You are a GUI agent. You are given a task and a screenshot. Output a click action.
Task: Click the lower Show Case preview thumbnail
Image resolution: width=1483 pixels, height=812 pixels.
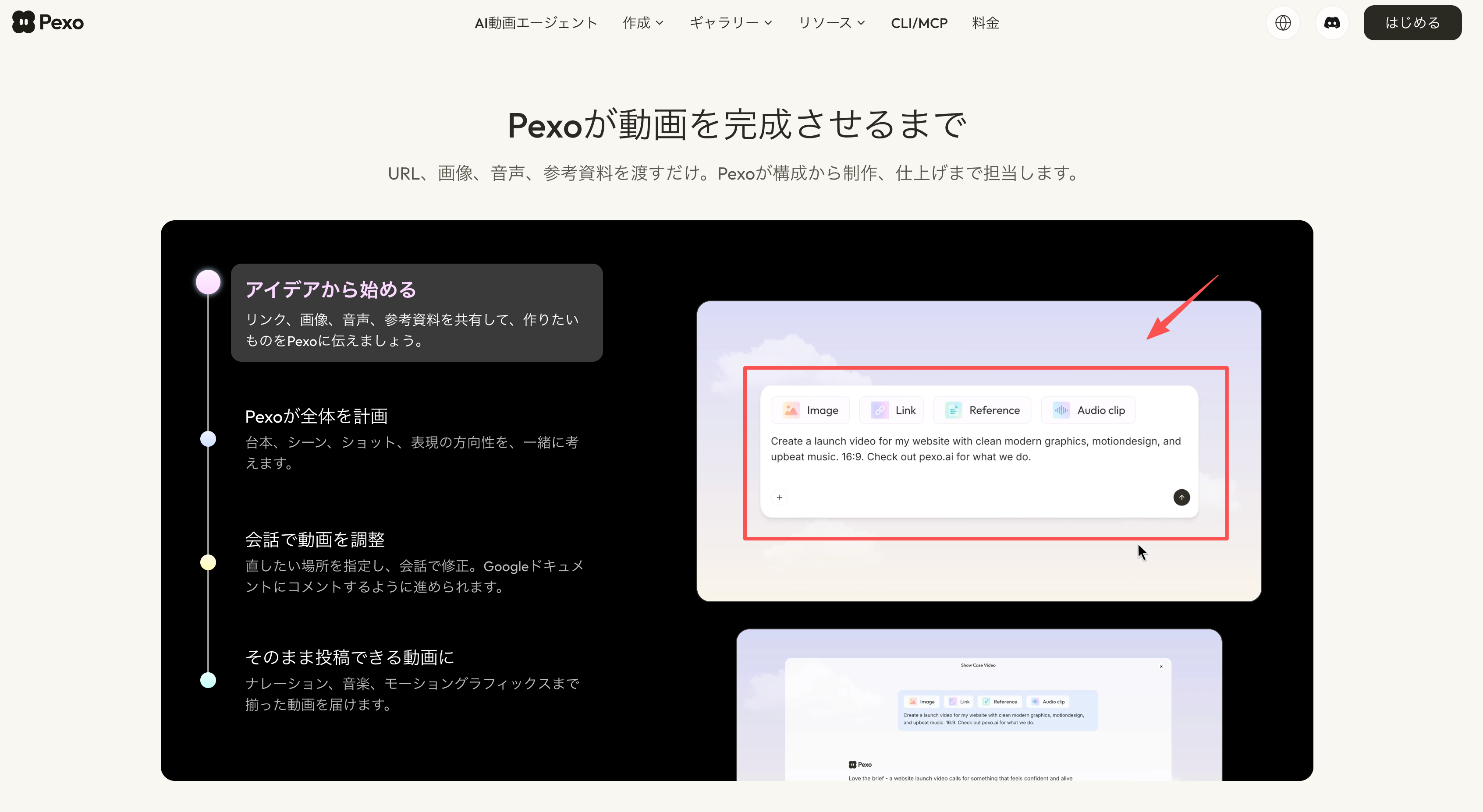pos(979,705)
